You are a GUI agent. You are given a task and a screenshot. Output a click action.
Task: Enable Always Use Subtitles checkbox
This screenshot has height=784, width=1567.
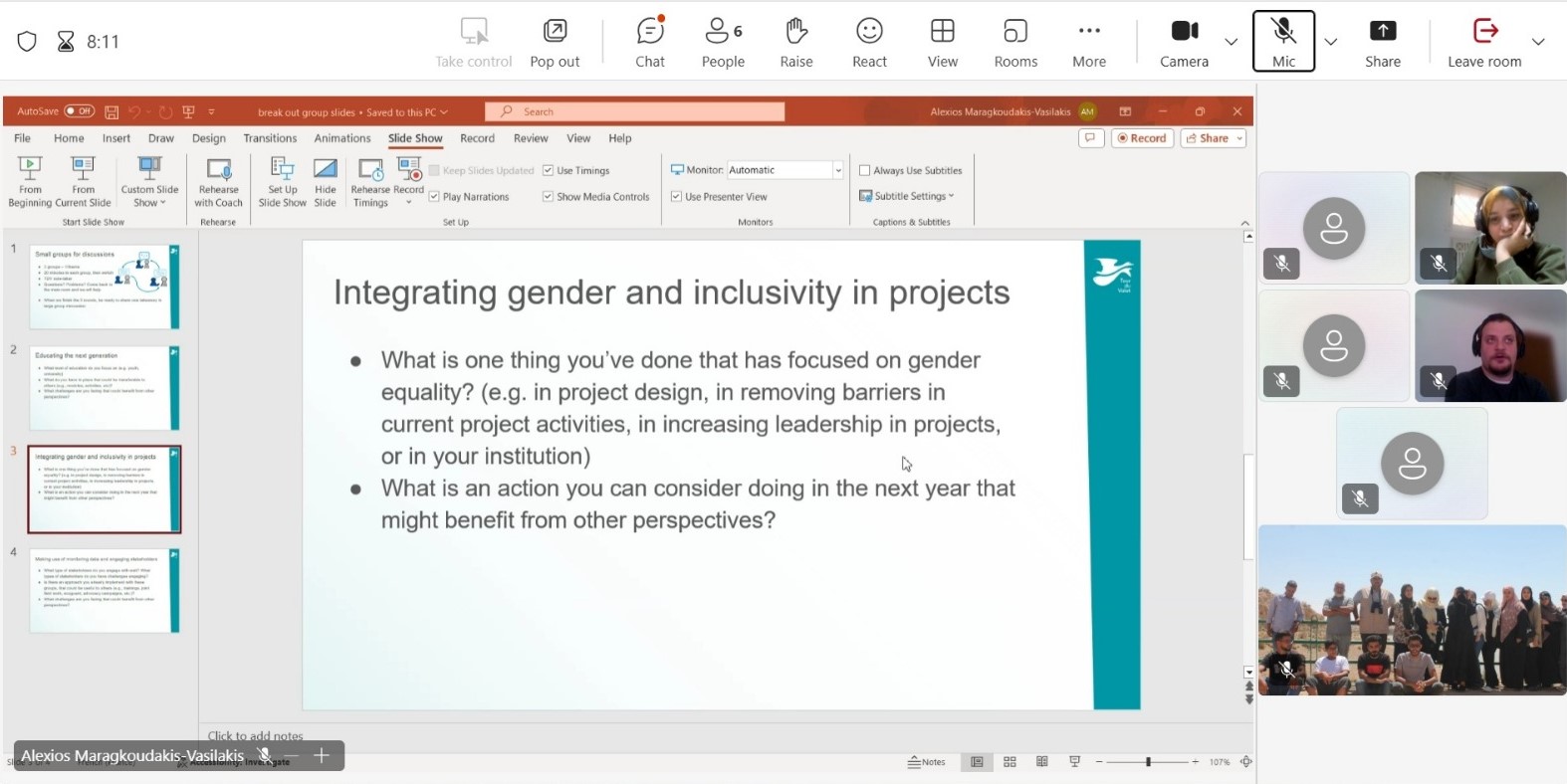coord(865,170)
